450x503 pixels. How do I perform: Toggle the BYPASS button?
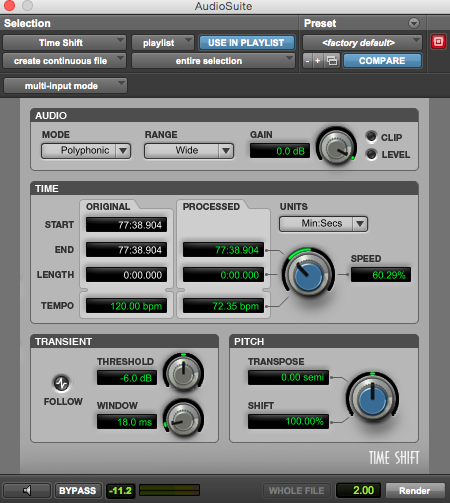tap(78, 490)
